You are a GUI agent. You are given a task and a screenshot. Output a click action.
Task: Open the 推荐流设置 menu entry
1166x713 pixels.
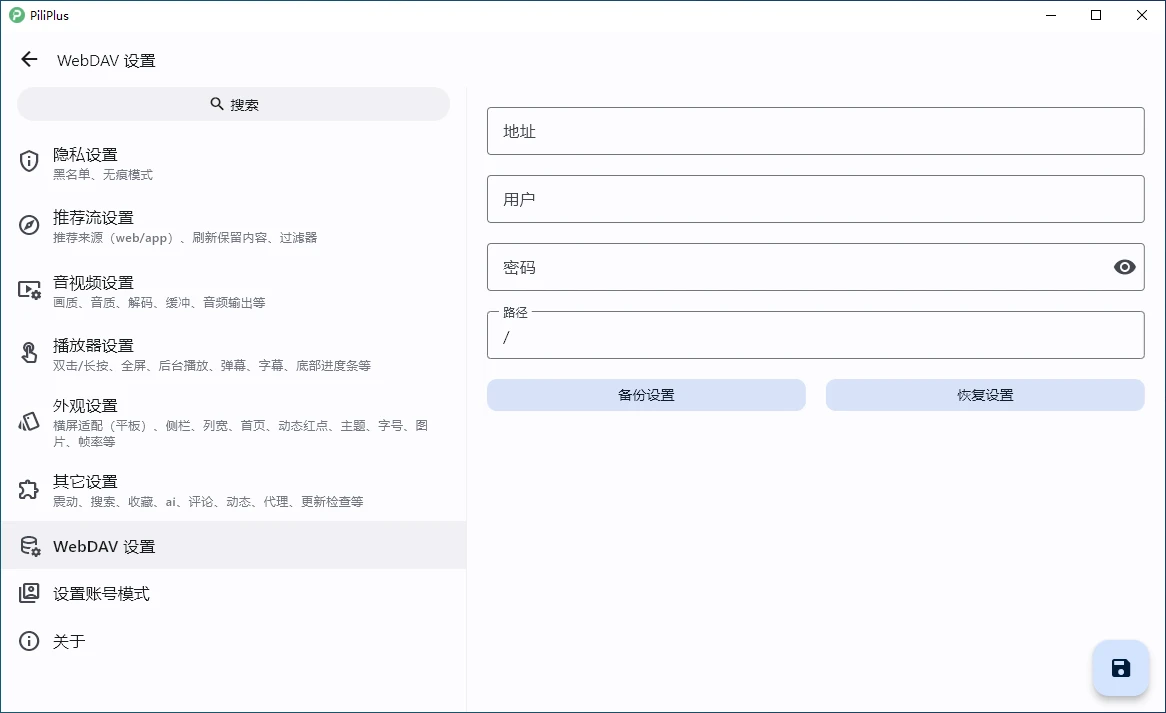click(93, 217)
